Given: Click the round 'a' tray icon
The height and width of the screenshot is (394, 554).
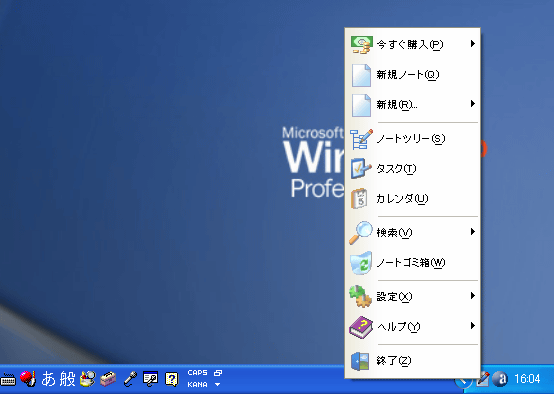Looking at the screenshot, I should 500,379.
